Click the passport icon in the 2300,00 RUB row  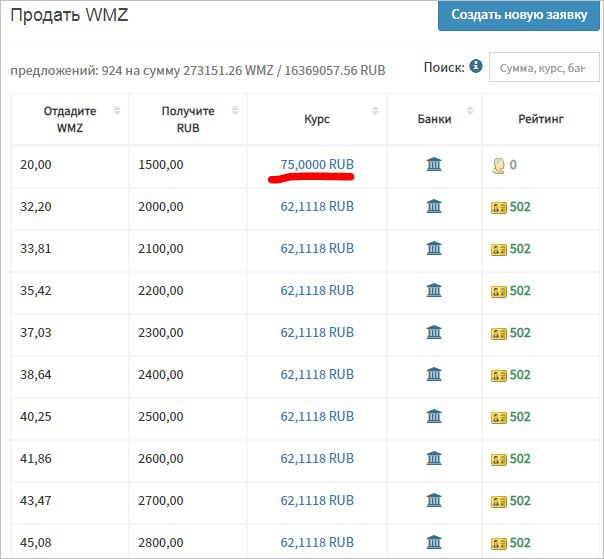[x=499, y=334]
